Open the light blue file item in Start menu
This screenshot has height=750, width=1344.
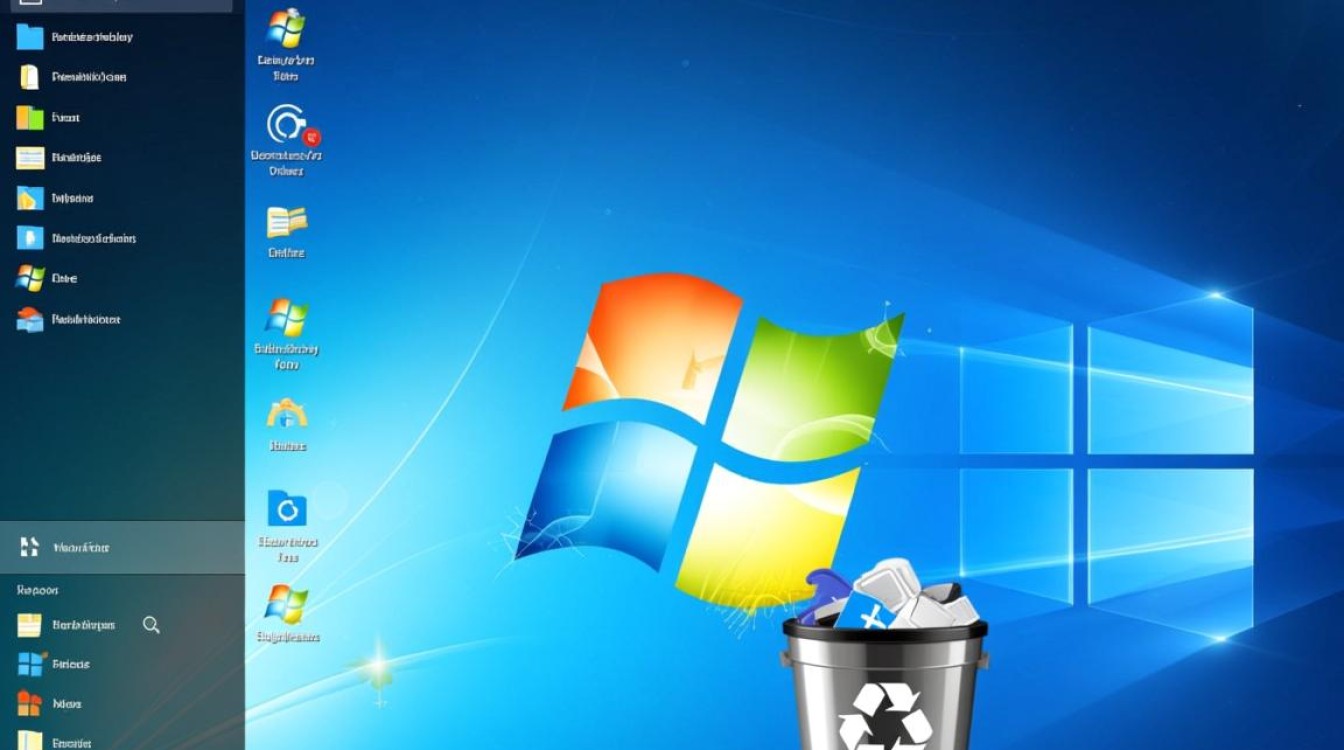click(30, 238)
